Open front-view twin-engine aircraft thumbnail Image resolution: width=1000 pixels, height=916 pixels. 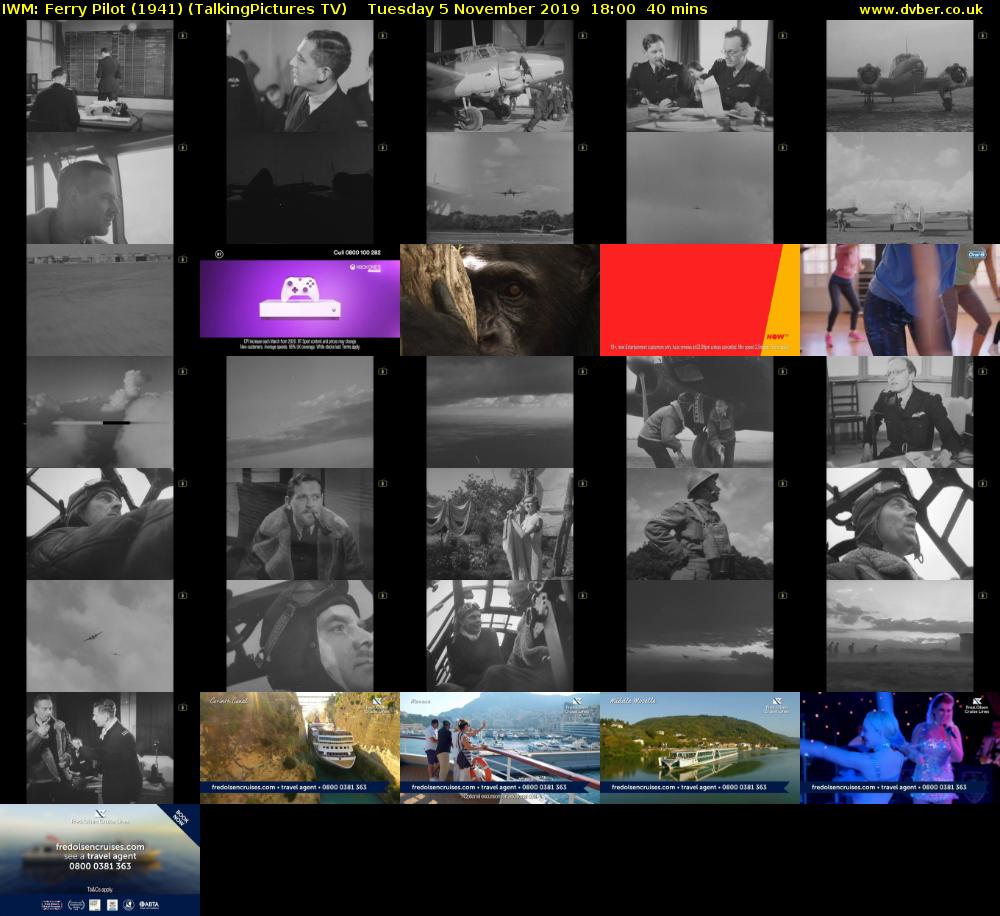click(x=900, y=76)
